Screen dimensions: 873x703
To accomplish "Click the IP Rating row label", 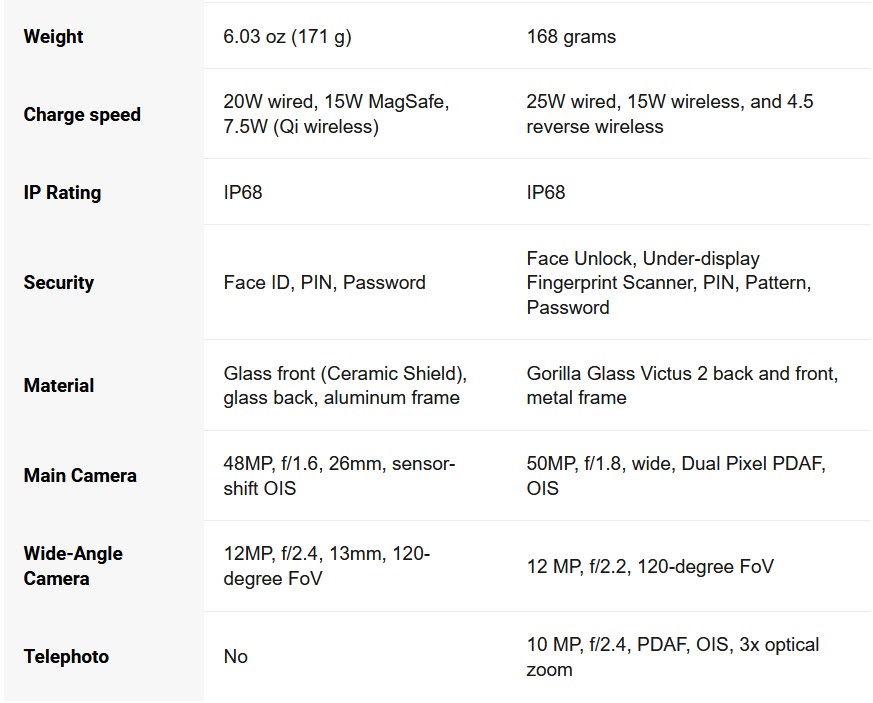I will coord(62,193).
